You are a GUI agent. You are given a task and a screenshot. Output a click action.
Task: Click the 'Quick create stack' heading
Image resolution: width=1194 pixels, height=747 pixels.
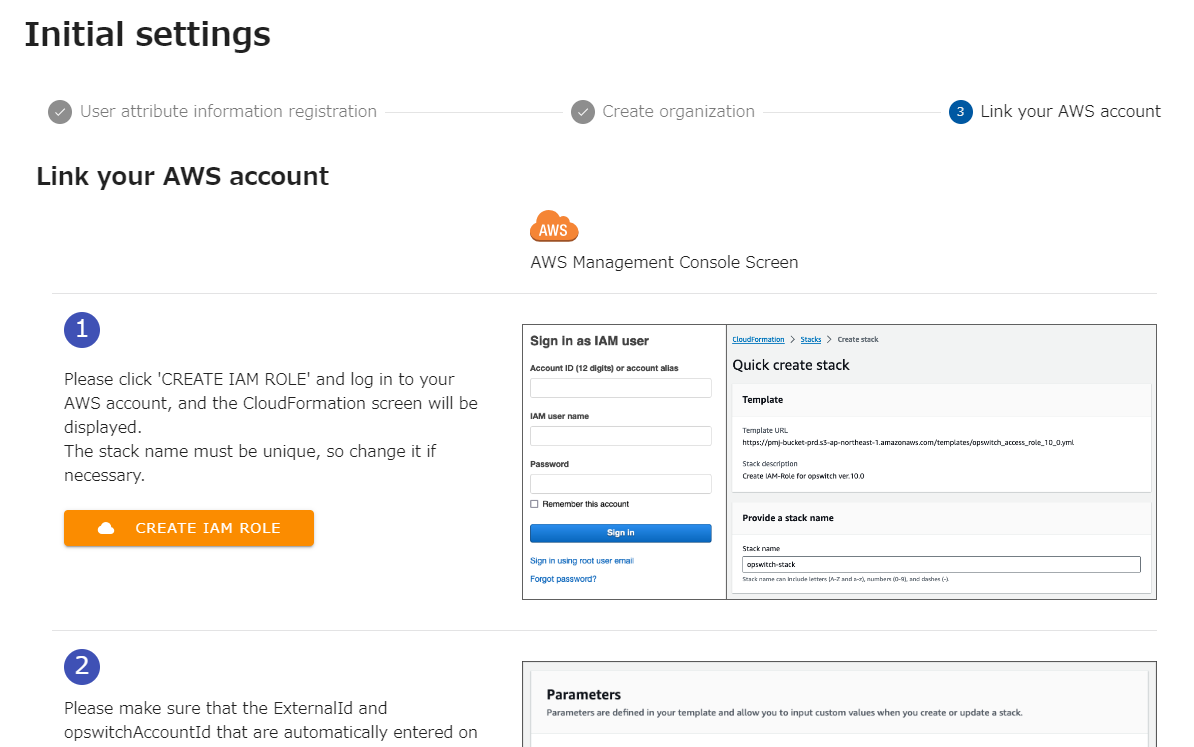(x=790, y=366)
